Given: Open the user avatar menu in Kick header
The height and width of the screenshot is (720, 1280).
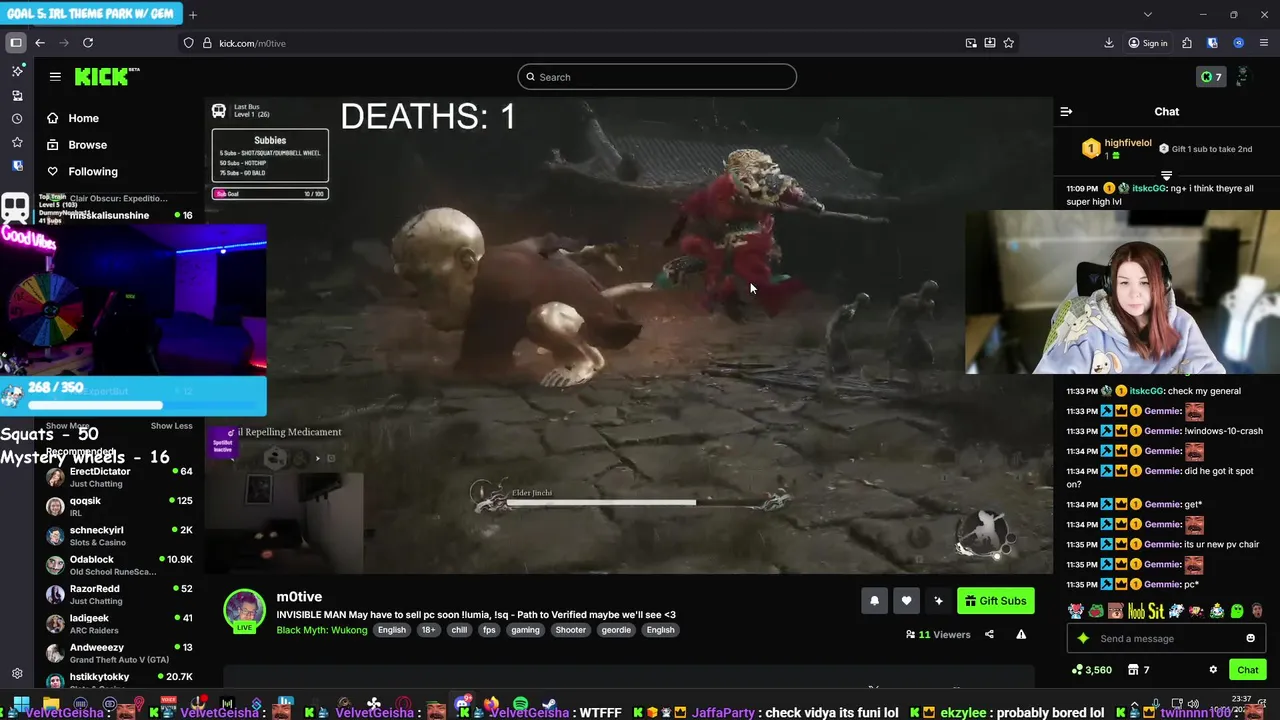Looking at the screenshot, I should 1242,77.
